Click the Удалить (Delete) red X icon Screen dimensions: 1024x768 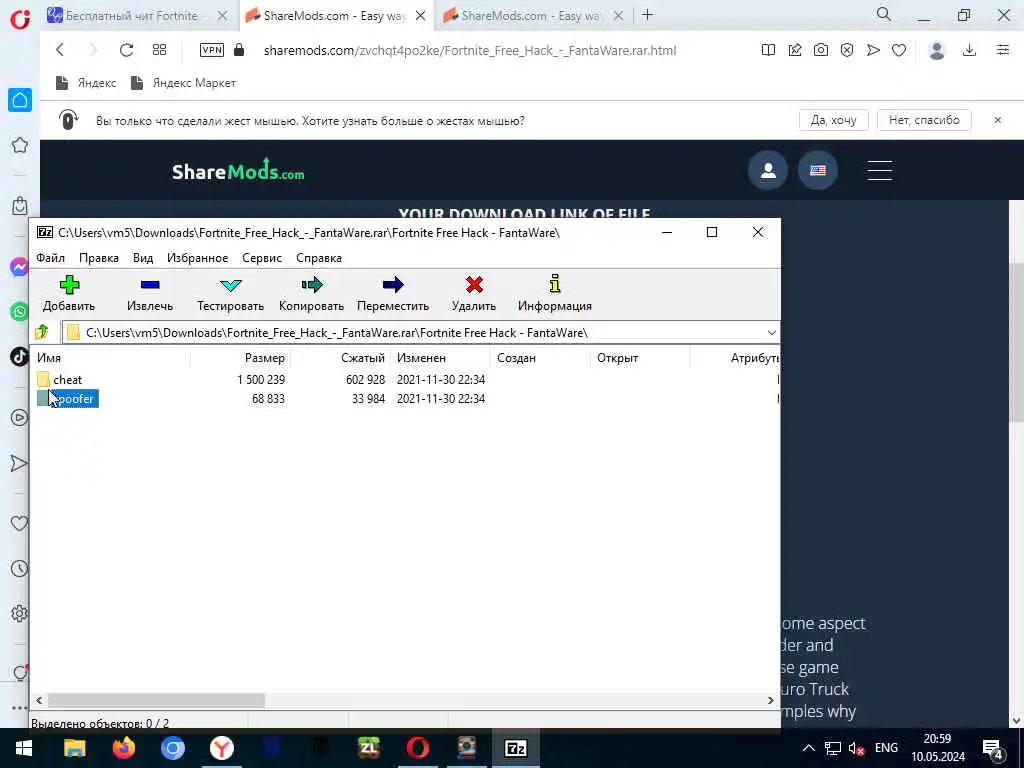(474, 285)
